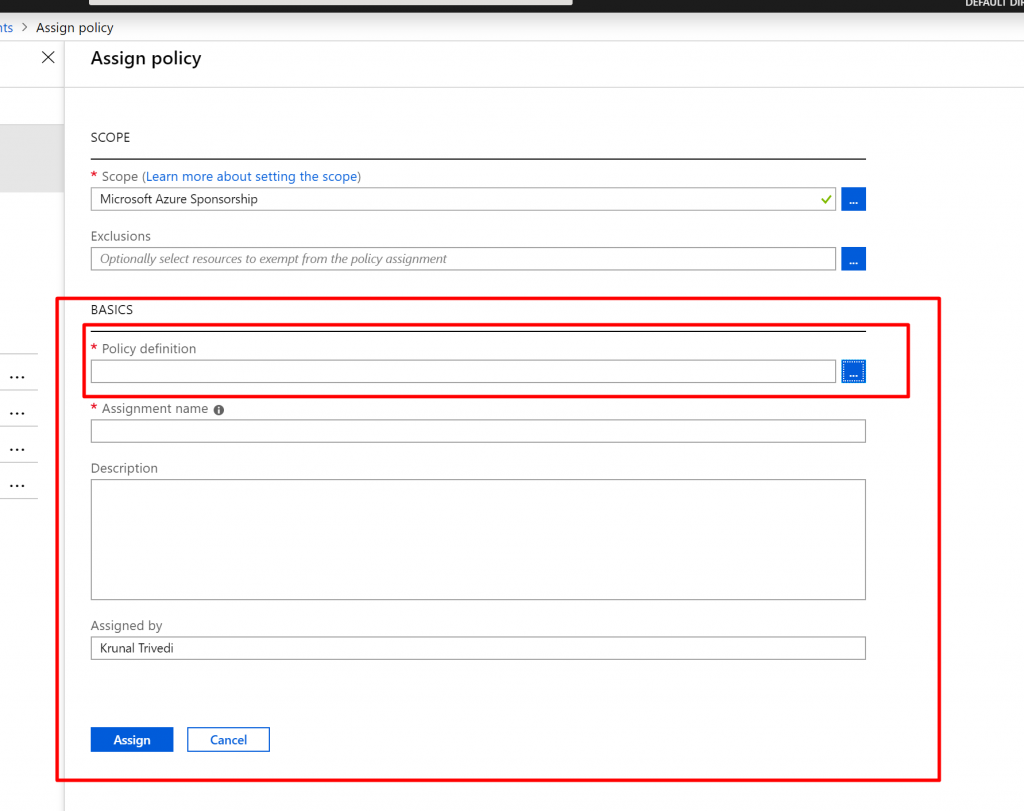
Task: Open third row's ellipsis menu in left list
Action: (17, 449)
